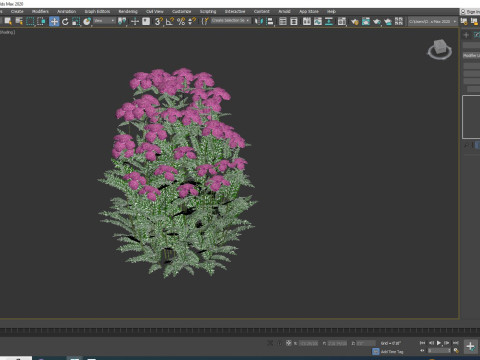Click Use Pivot Point Center icon
Image resolution: width=480 pixels, height=360 pixels.
pyautogui.click(x=122, y=21)
